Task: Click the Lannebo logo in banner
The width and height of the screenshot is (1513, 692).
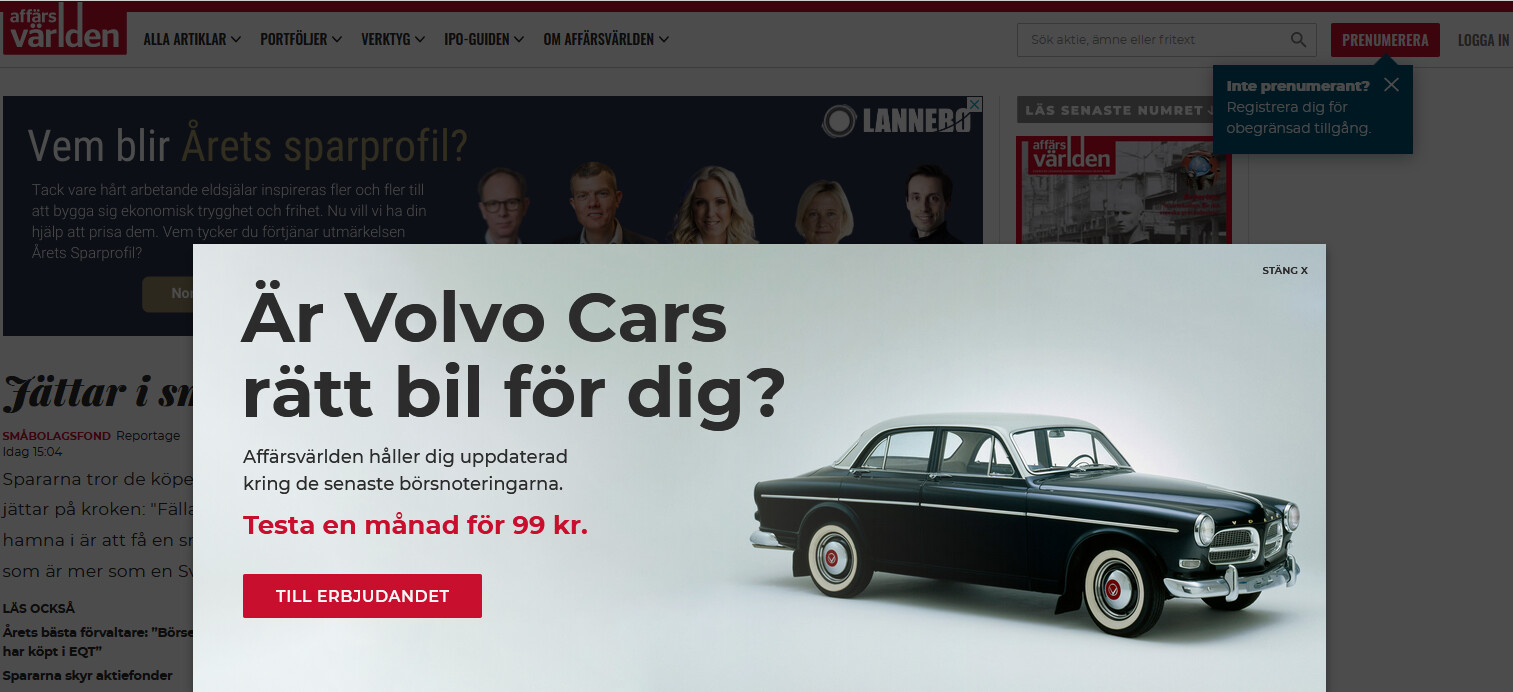Action: pos(896,121)
